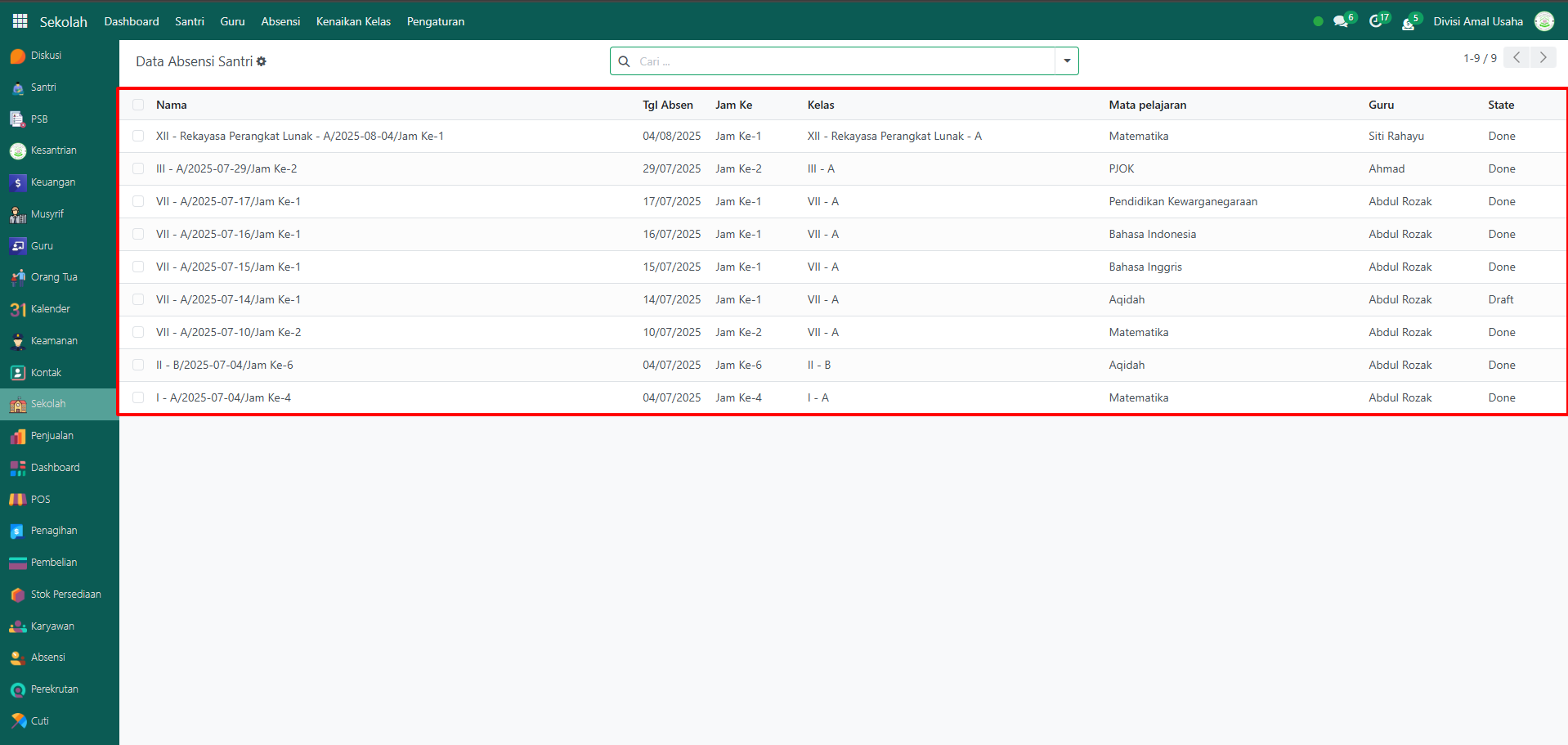Open the Absensi top menu

[280, 22]
